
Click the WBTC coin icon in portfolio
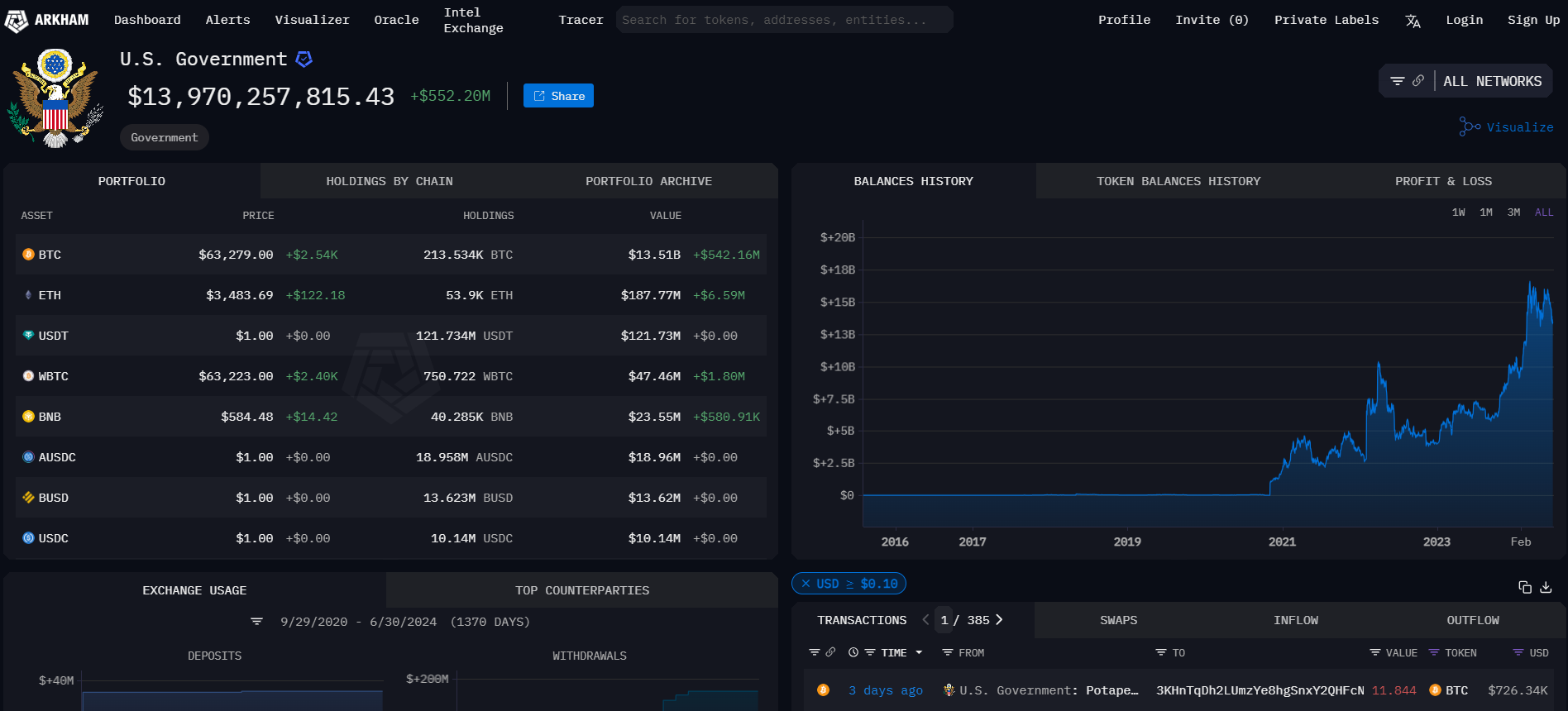[28, 376]
